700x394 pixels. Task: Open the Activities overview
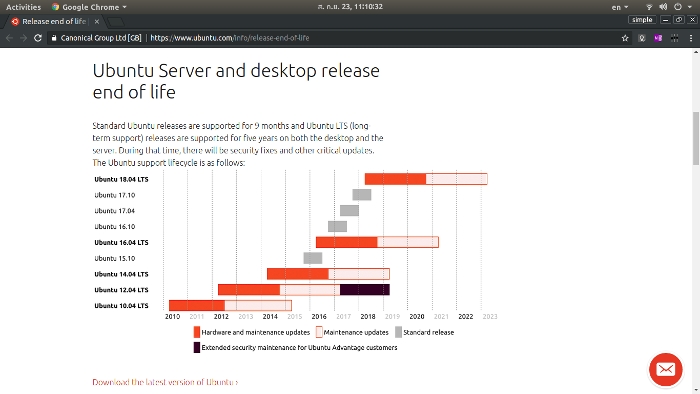coord(23,7)
